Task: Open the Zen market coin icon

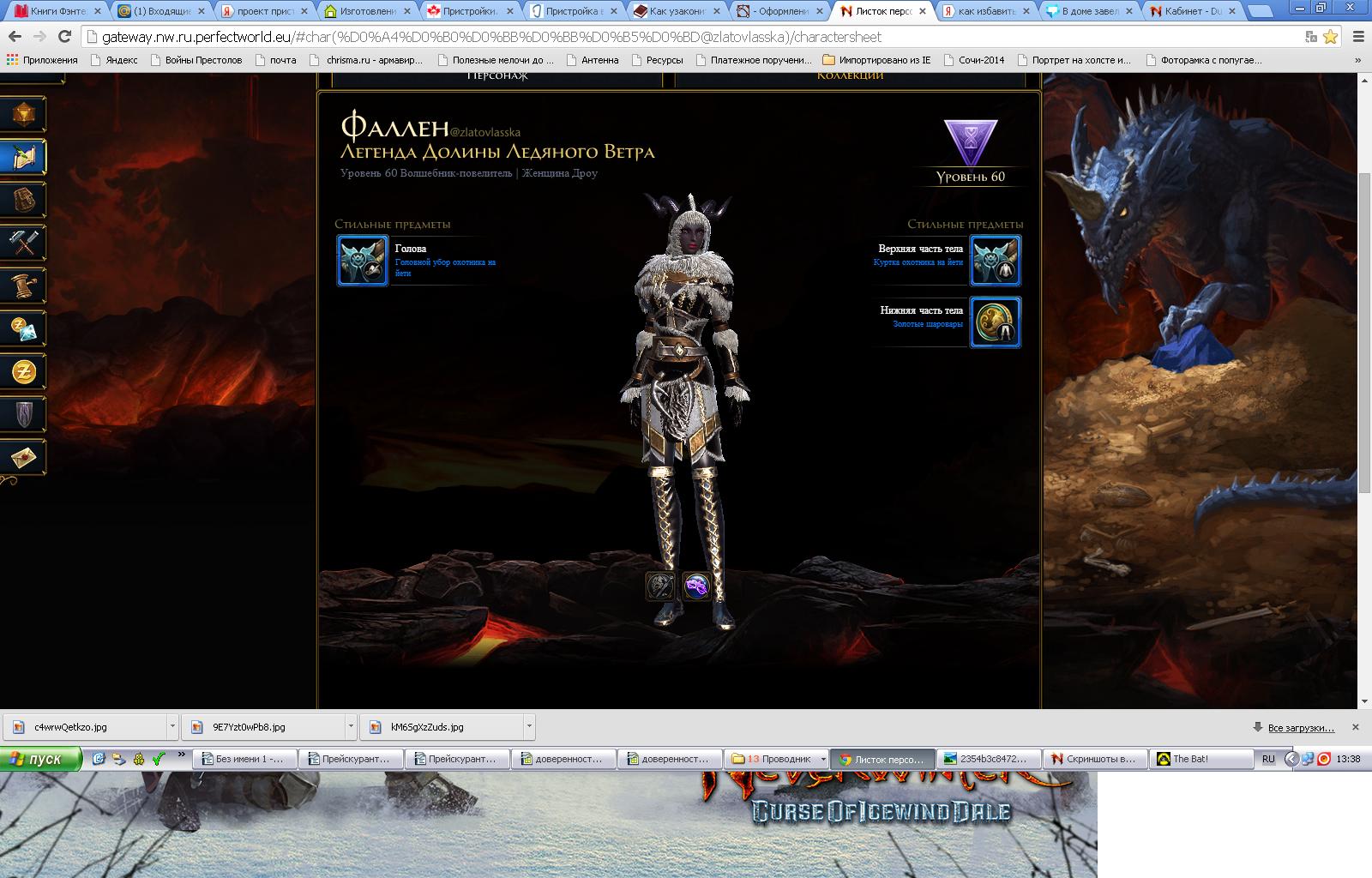Action: [x=22, y=371]
